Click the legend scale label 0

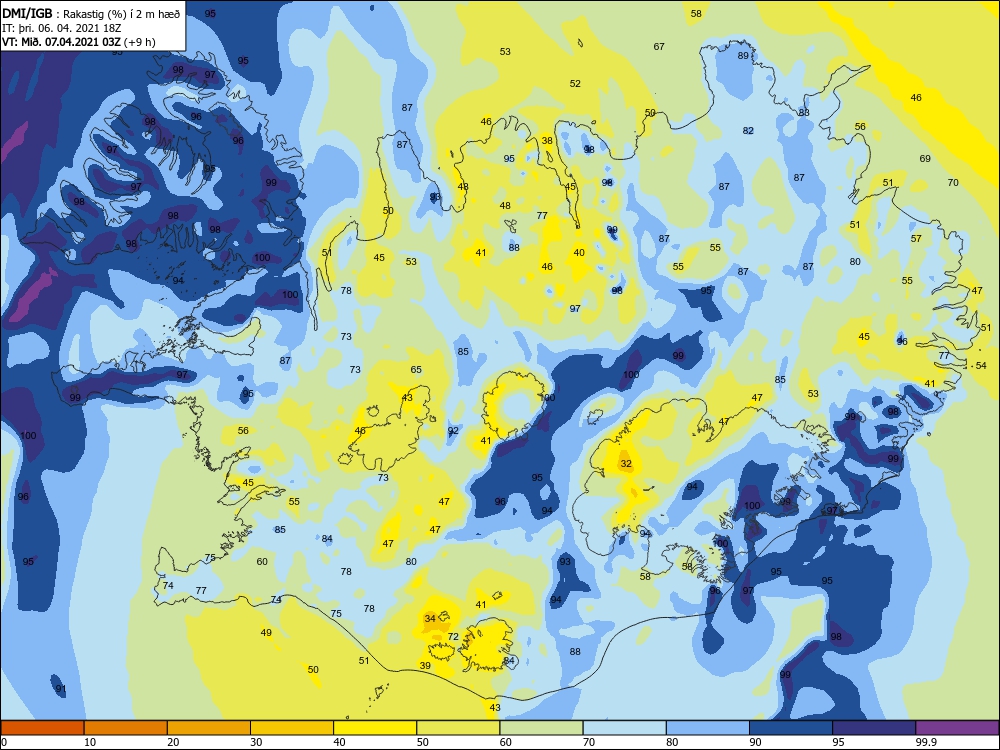(x=4, y=742)
